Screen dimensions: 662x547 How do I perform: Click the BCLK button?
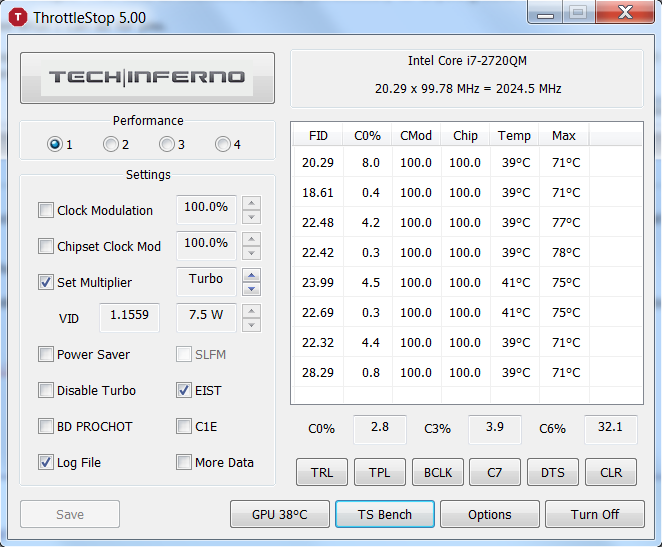click(x=437, y=472)
